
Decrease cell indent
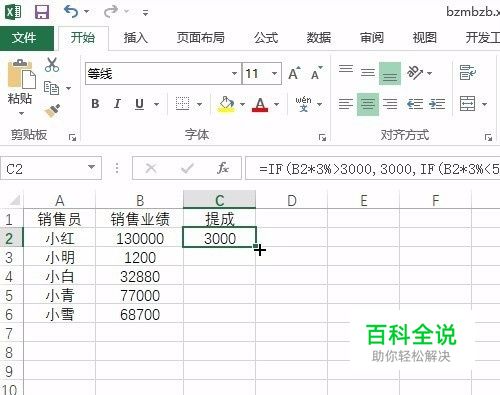(x=415, y=104)
